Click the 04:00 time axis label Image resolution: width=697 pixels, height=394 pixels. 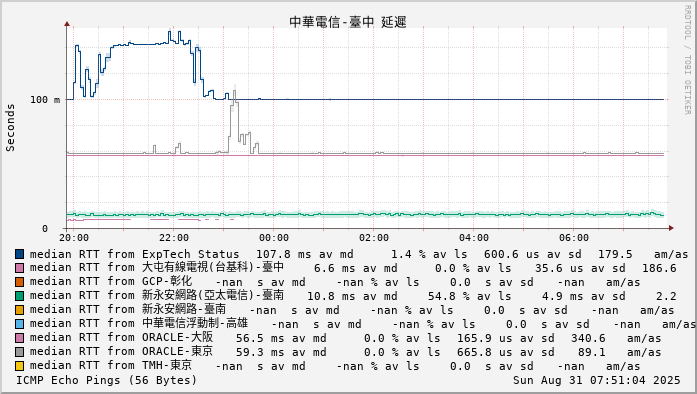(x=474, y=238)
